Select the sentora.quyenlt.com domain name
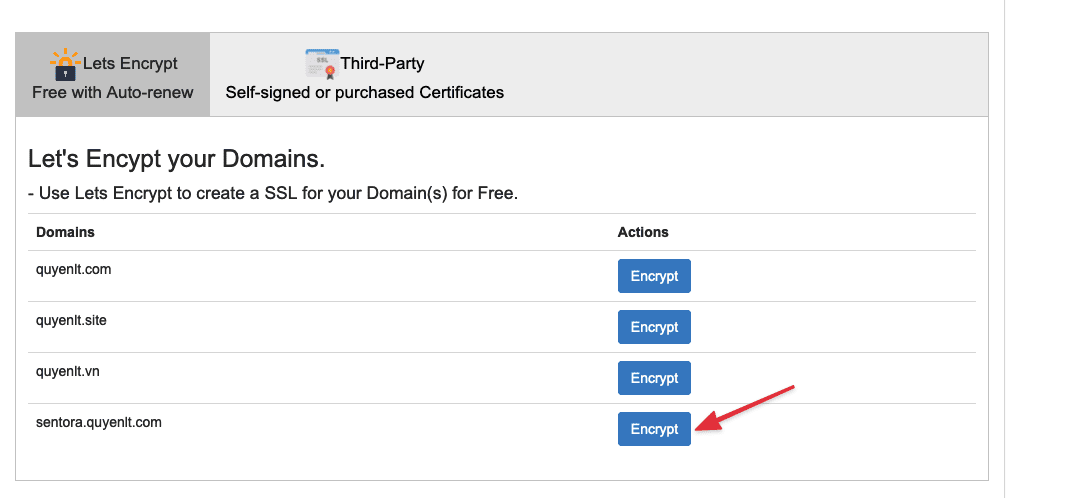This screenshot has height=498, width=1066. pyautogui.click(x=99, y=422)
